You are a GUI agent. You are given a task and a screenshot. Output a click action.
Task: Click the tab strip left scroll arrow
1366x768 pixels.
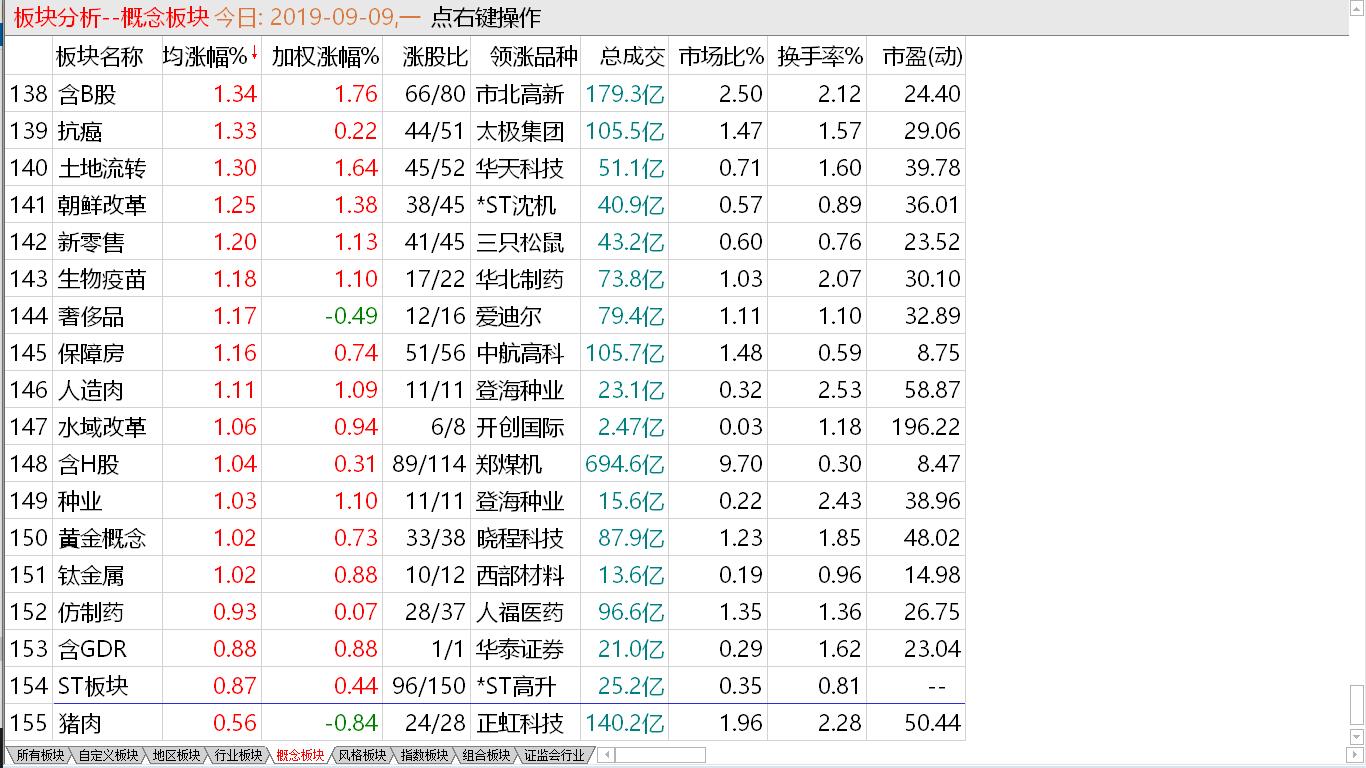(x=607, y=755)
